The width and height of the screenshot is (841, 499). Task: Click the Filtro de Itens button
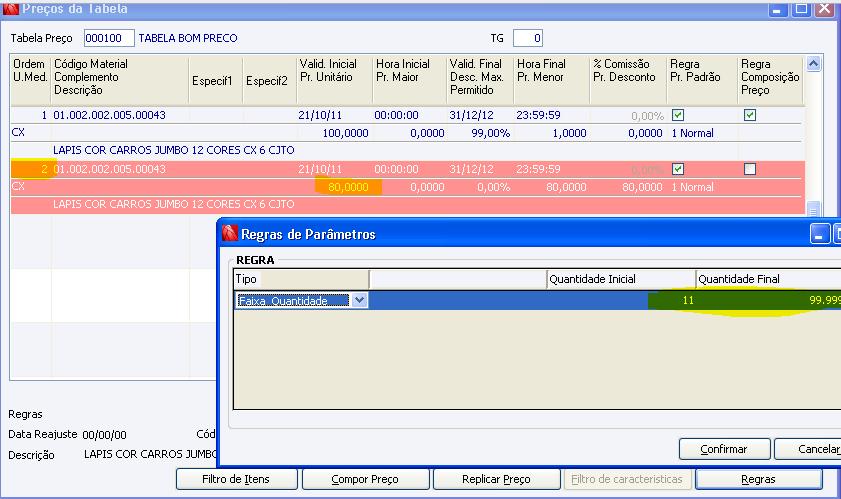click(237, 479)
